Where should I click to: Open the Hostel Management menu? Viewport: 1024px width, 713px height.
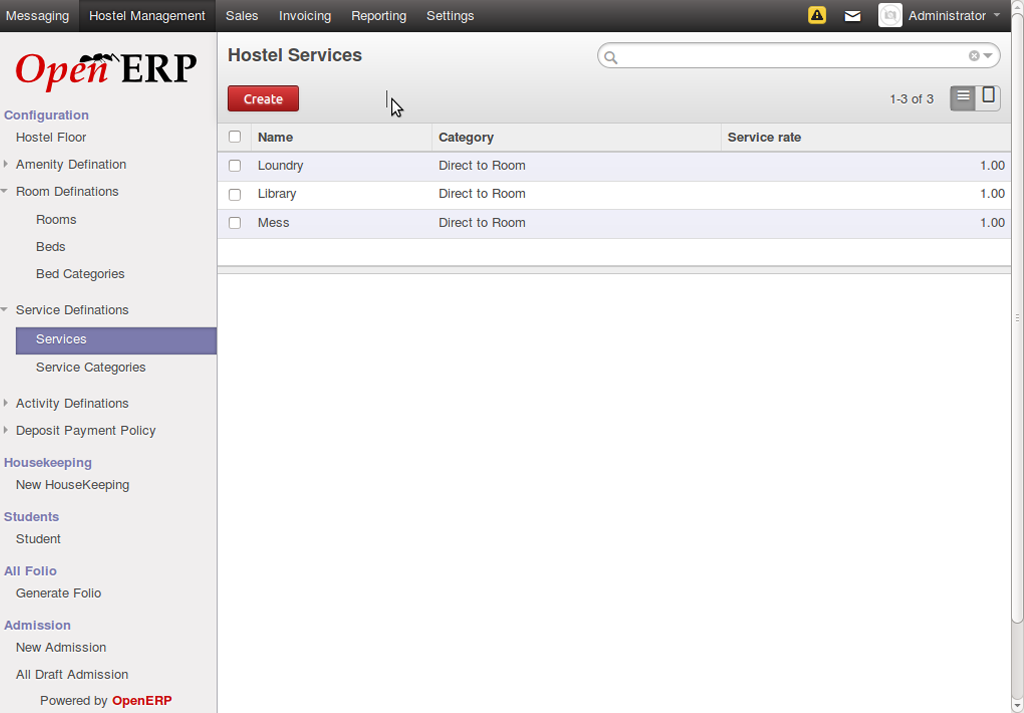click(147, 16)
